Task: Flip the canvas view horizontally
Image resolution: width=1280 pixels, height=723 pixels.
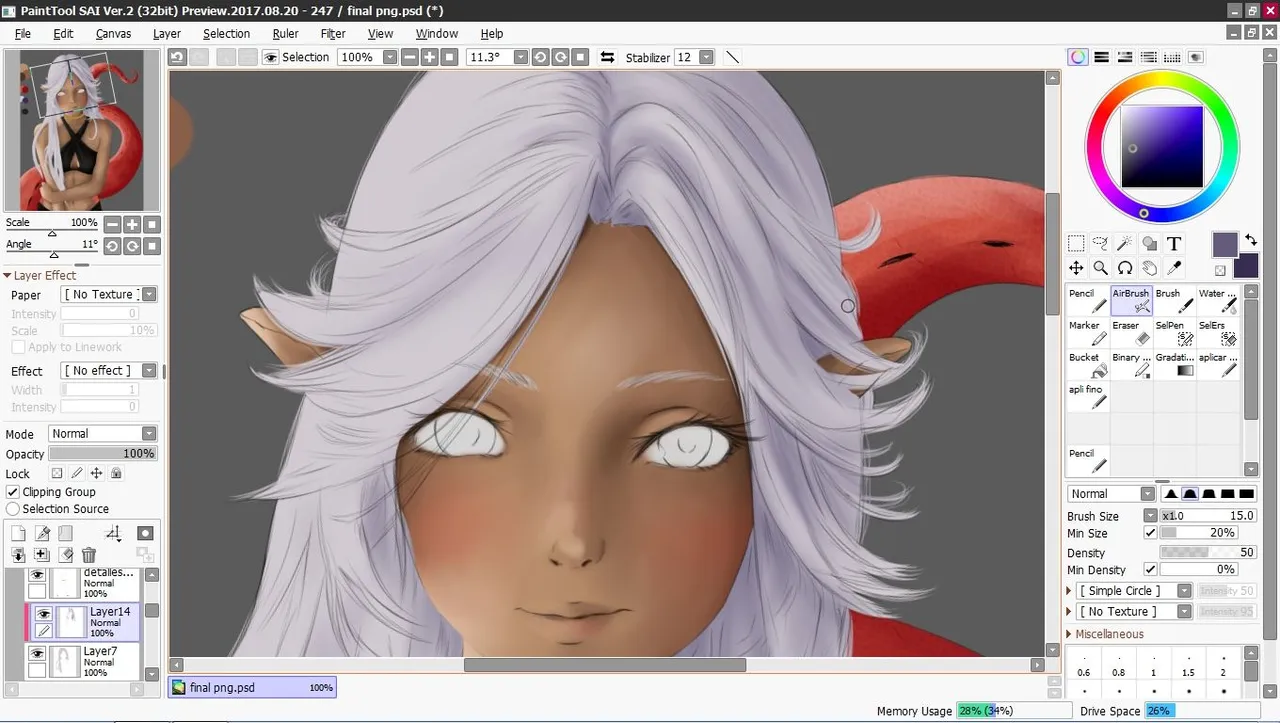Action: coord(607,57)
